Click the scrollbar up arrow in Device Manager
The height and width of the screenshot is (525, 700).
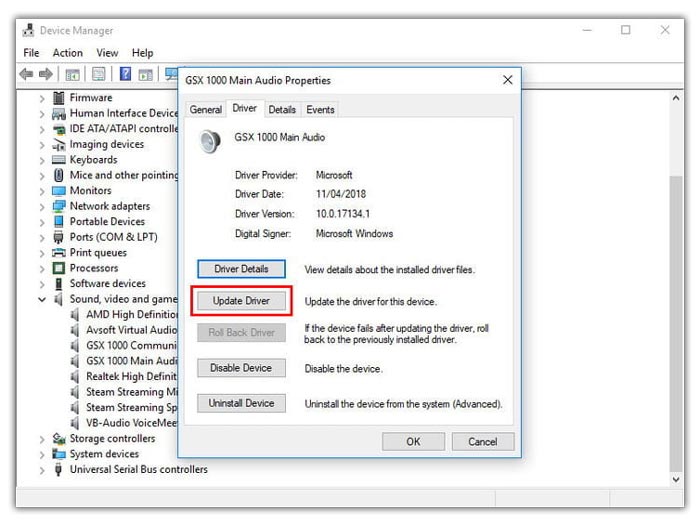[676, 98]
